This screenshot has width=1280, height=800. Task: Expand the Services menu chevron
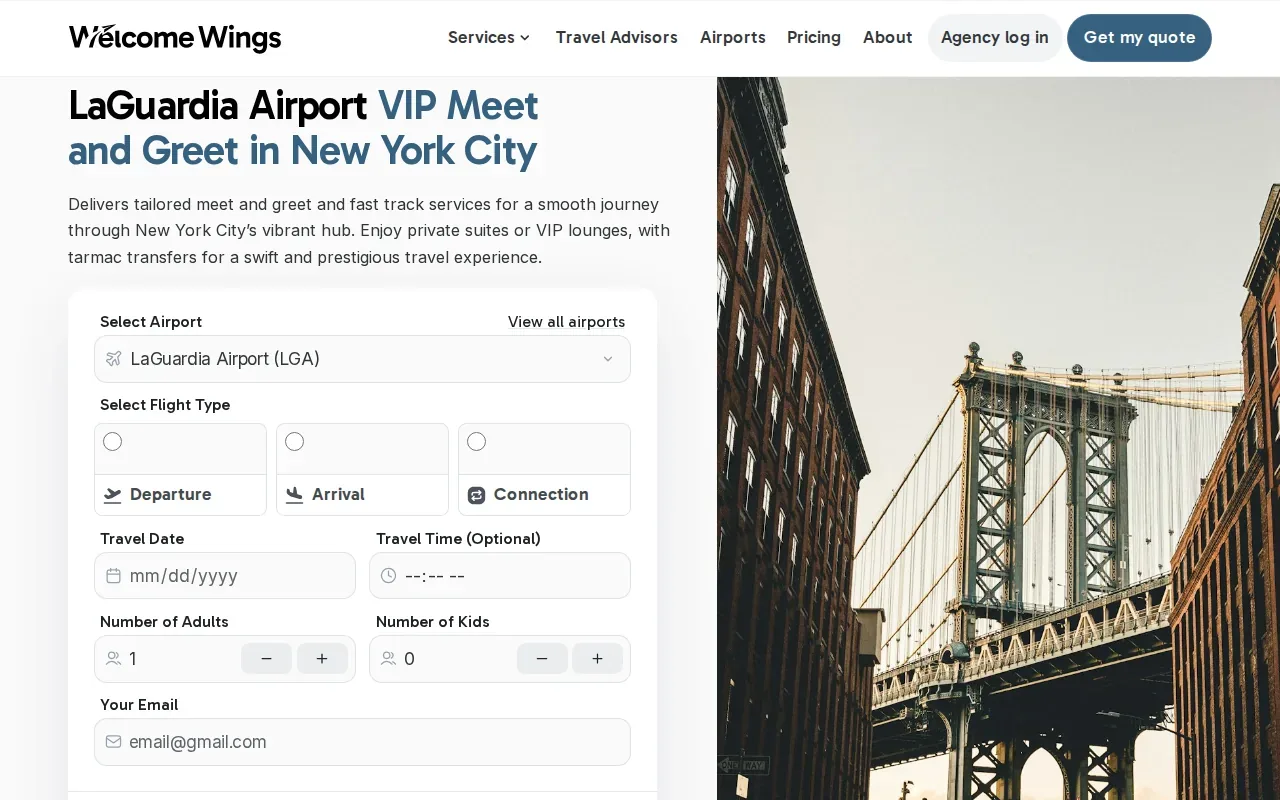click(525, 38)
